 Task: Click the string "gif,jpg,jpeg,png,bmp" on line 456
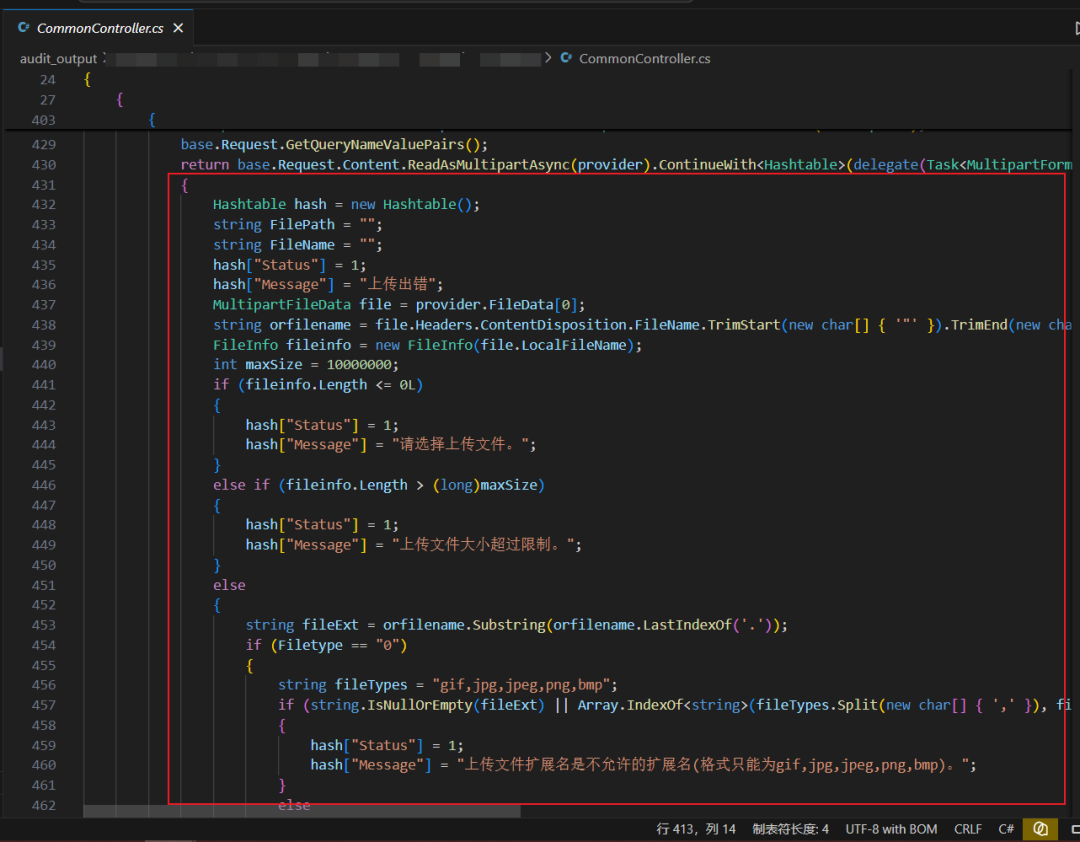[521, 685]
